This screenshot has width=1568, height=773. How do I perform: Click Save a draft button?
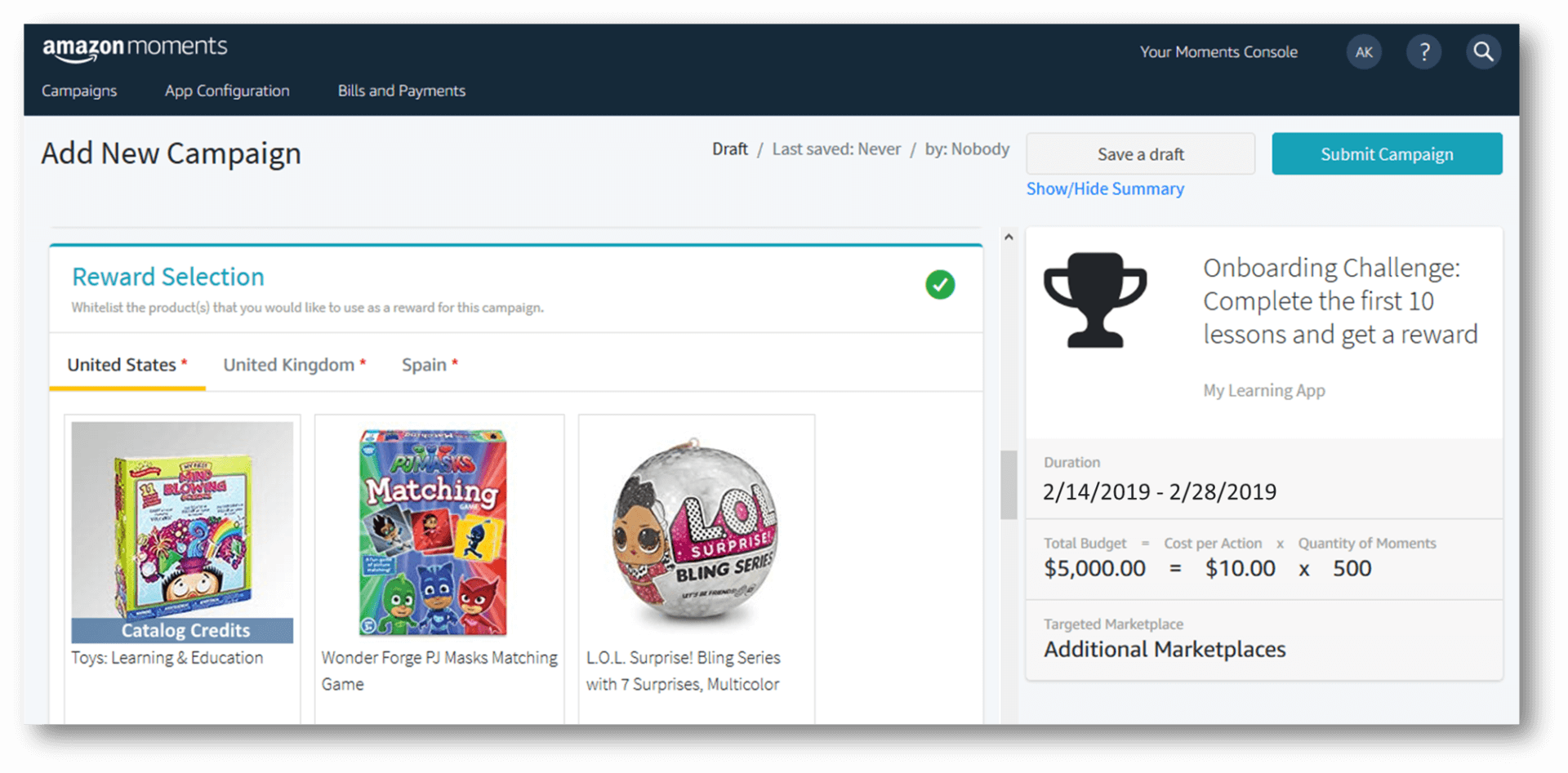(x=1140, y=154)
